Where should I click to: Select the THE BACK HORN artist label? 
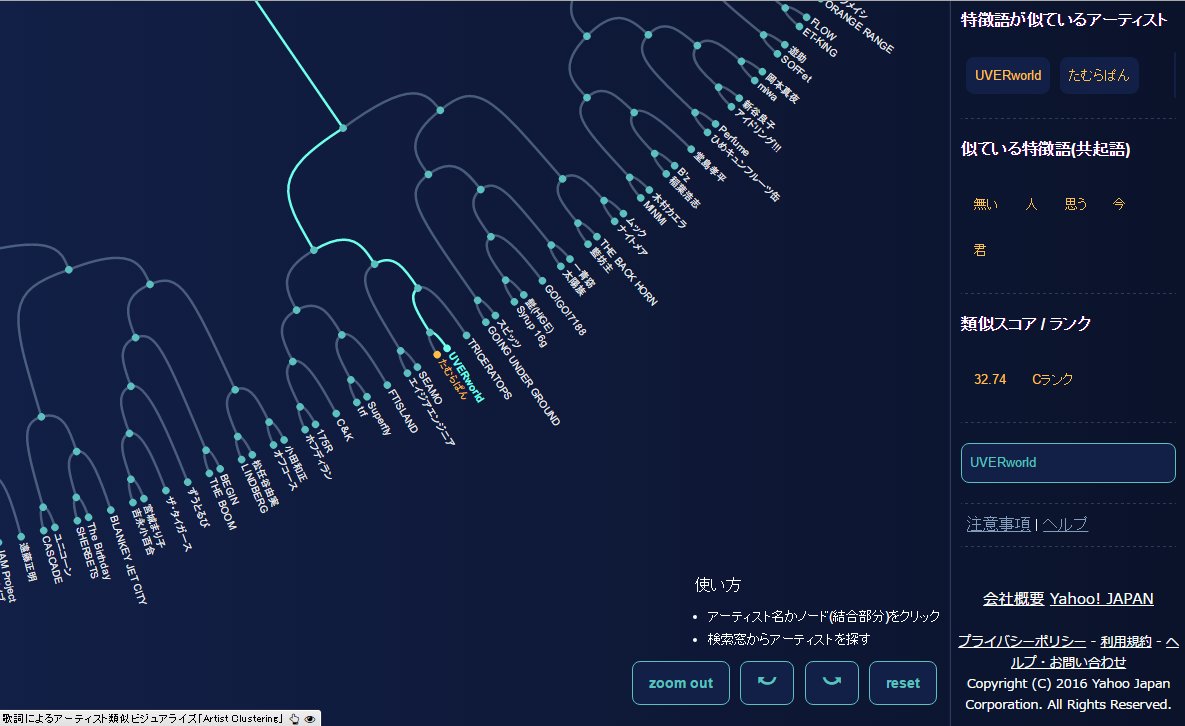[x=629, y=272]
